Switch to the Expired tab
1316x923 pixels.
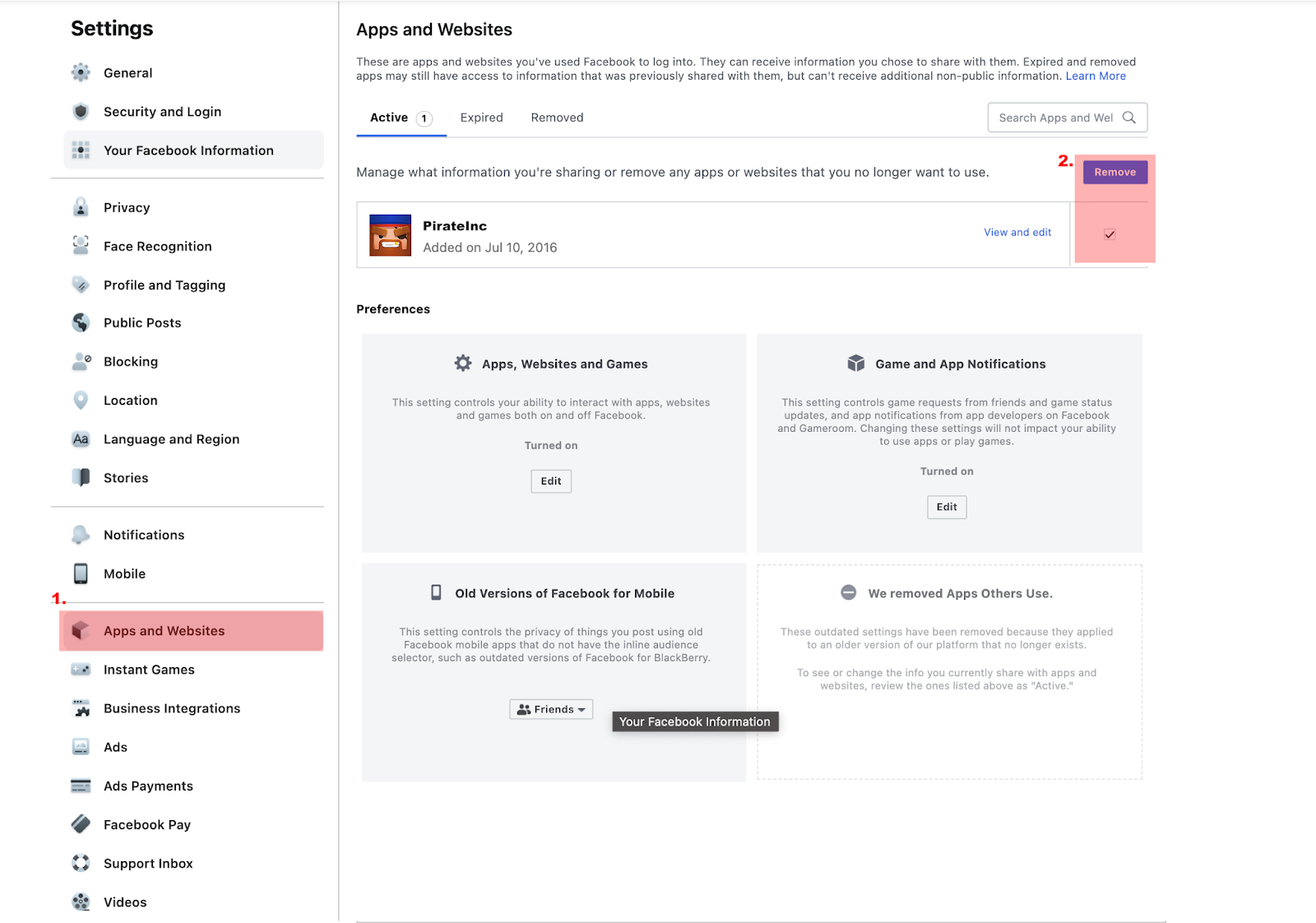click(481, 118)
